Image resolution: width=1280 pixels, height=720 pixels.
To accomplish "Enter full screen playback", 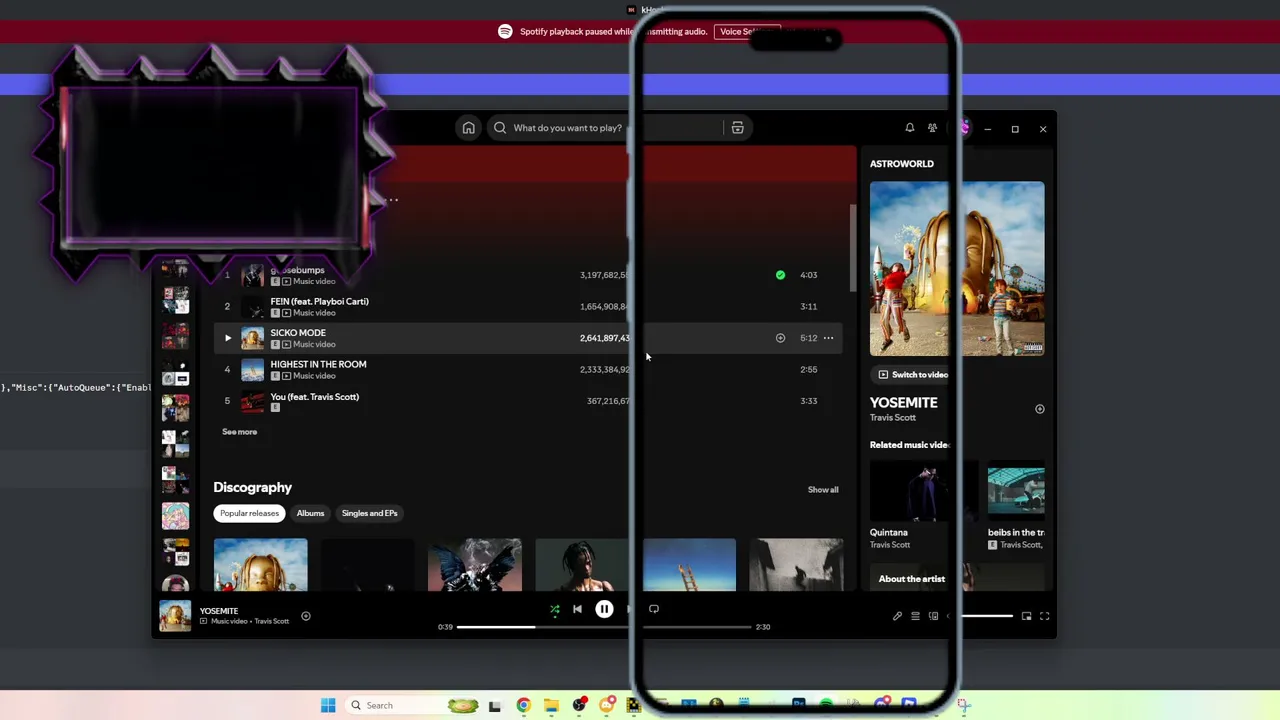I will (1044, 616).
